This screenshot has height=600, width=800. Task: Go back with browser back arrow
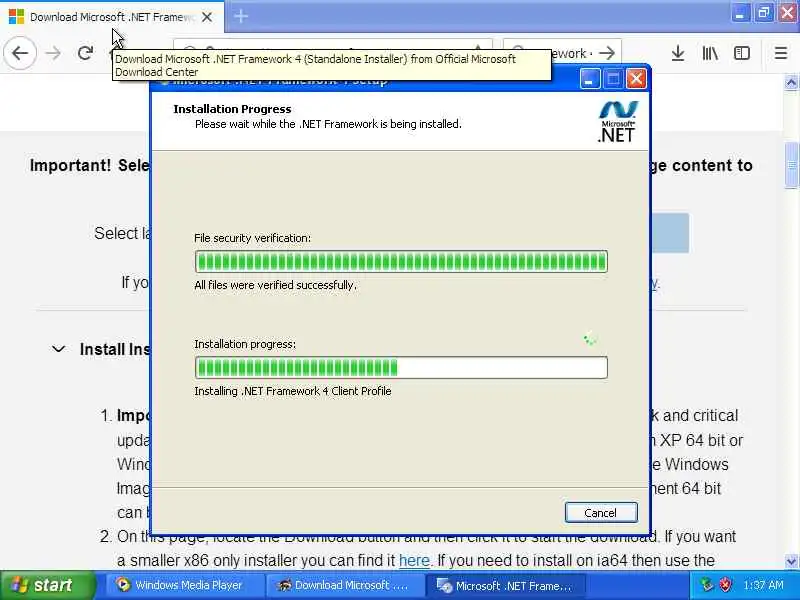(20, 53)
